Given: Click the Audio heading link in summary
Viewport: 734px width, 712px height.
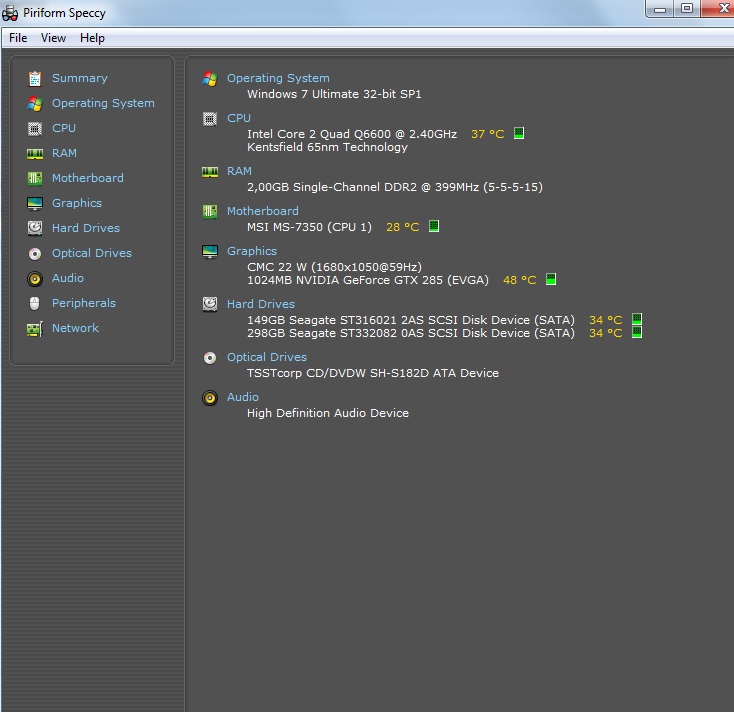Looking at the screenshot, I should click(242, 397).
